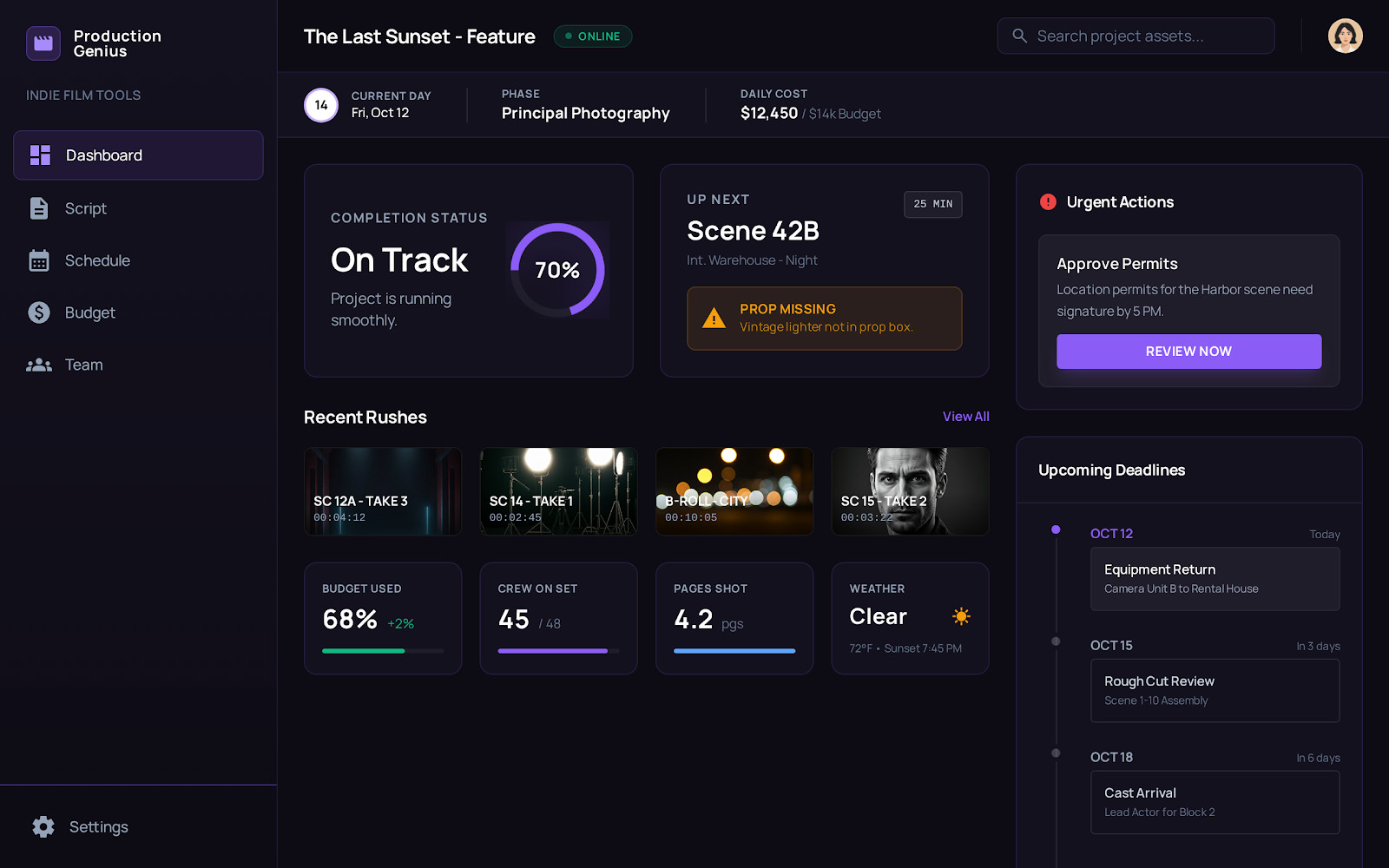Select the OCT 15 timeline dot
1389x868 pixels.
[x=1056, y=641]
